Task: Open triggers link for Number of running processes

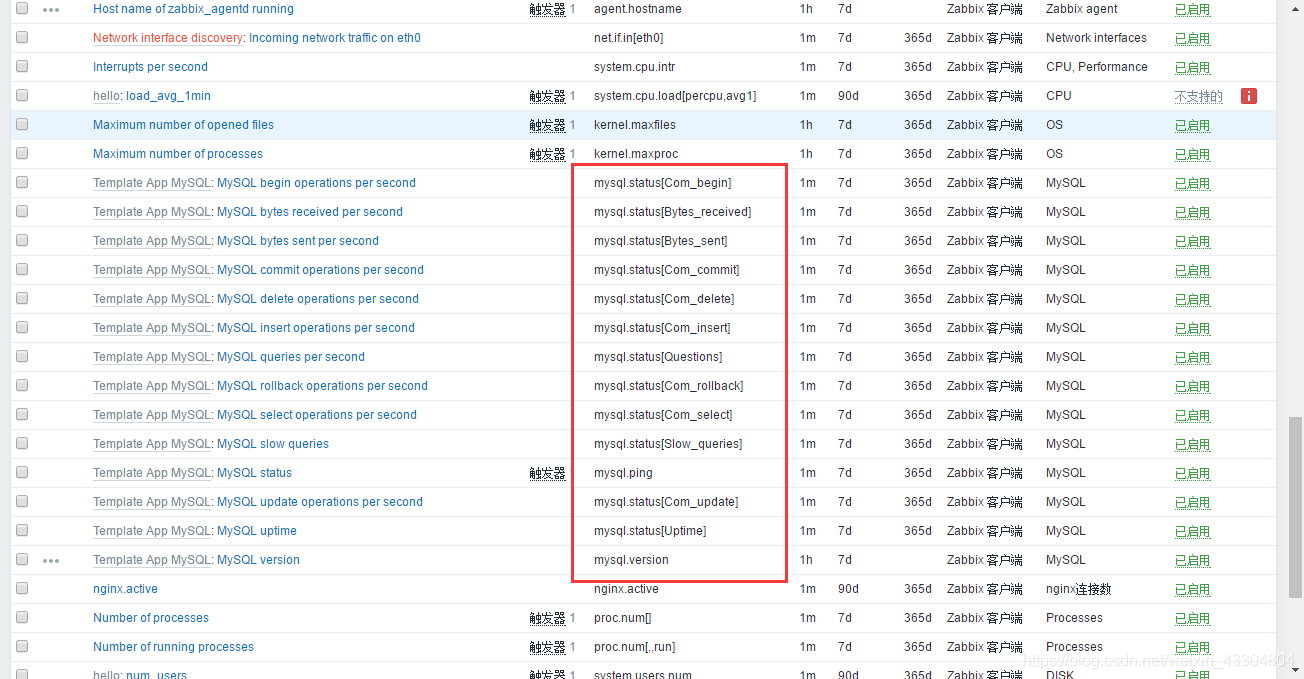Action: click(548, 647)
